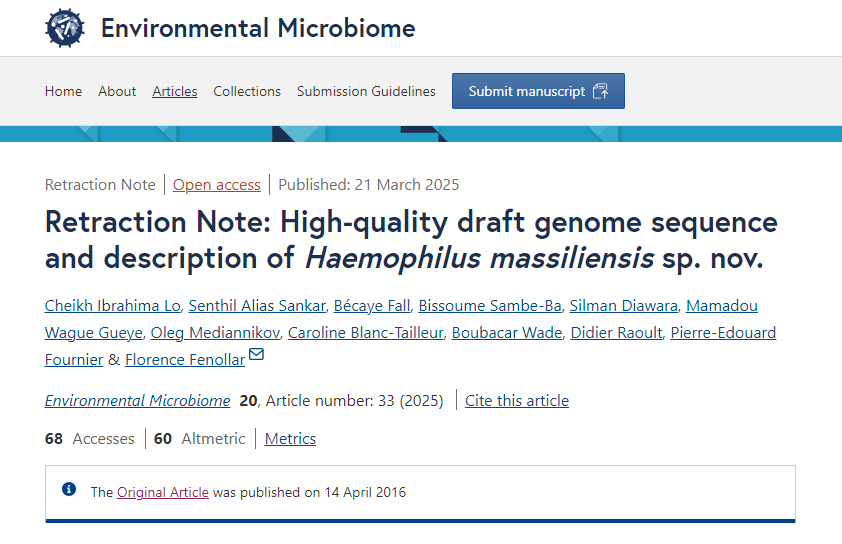This screenshot has height=544, width=842.
Task: Click the Environmental Microbiome header title
Action: tap(258, 28)
